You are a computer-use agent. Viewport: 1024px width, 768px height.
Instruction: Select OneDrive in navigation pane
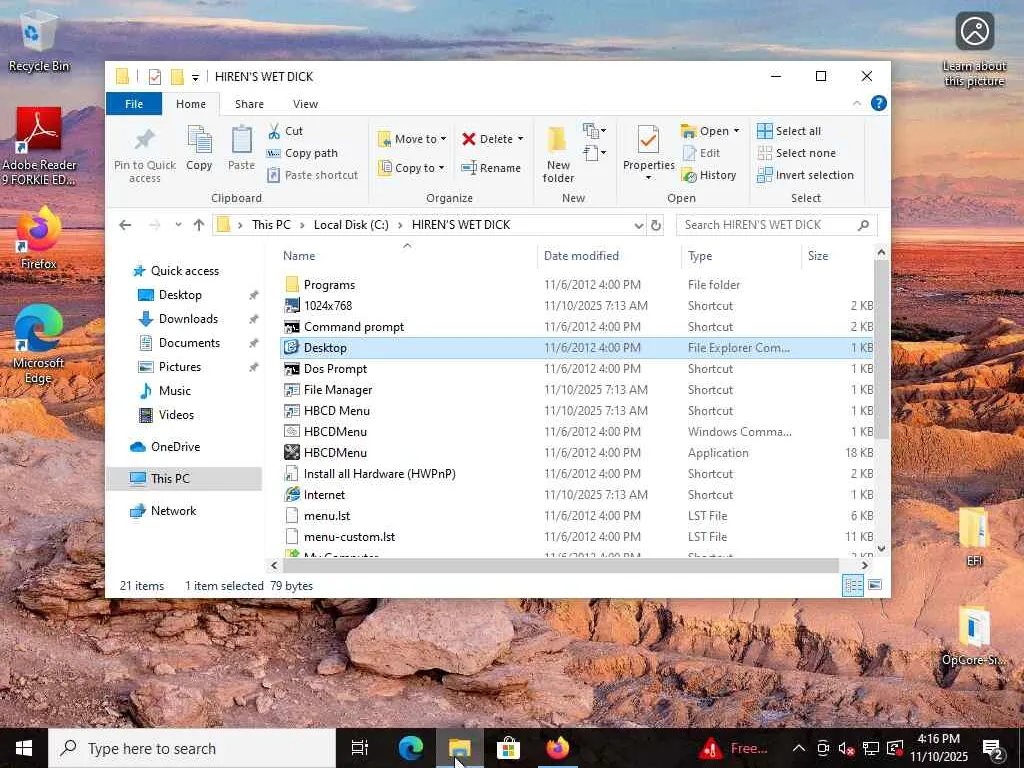[x=175, y=447]
